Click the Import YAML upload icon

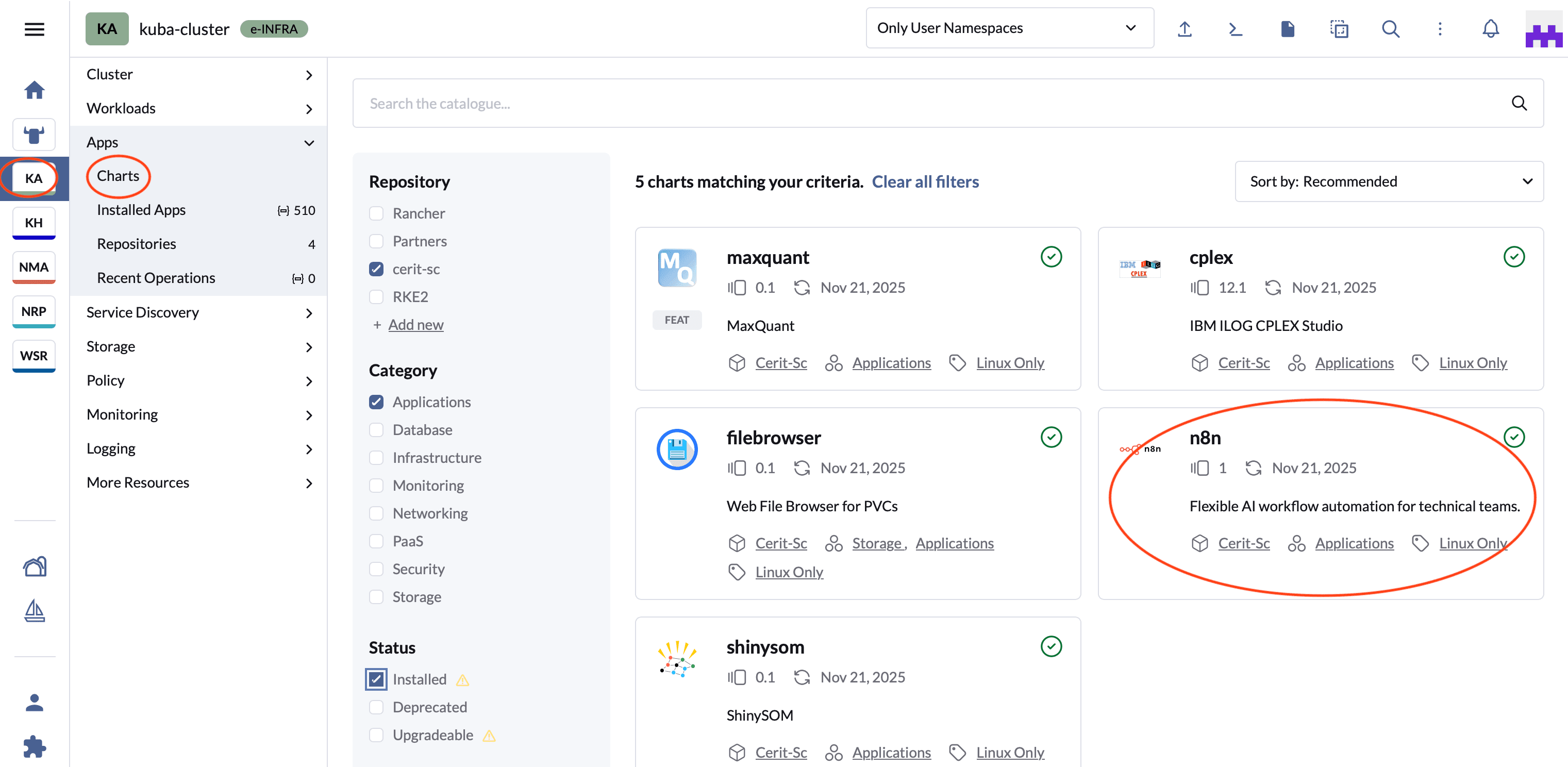tap(1184, 29)
